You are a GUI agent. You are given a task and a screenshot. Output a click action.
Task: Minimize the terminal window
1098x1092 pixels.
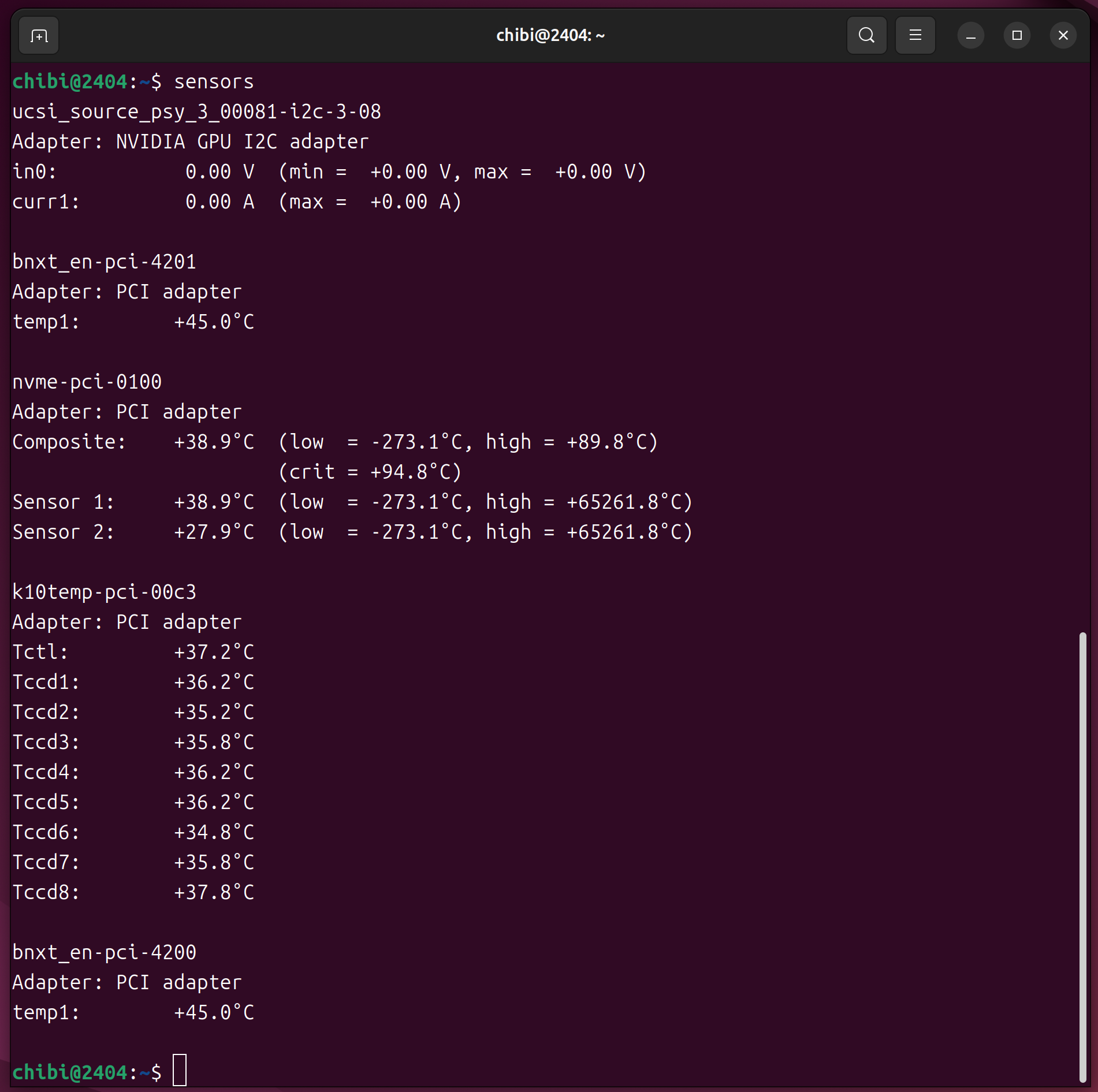[970, 36]
